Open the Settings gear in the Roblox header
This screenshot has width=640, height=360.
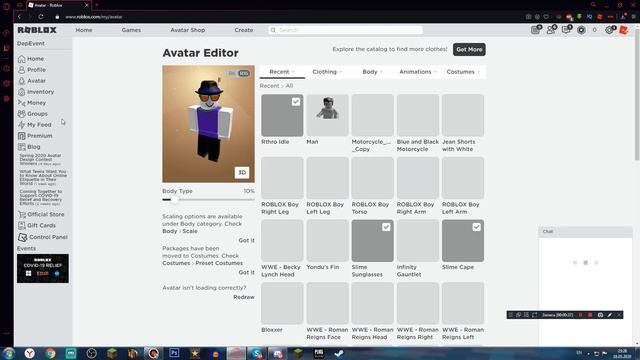(x=609, y=30)
